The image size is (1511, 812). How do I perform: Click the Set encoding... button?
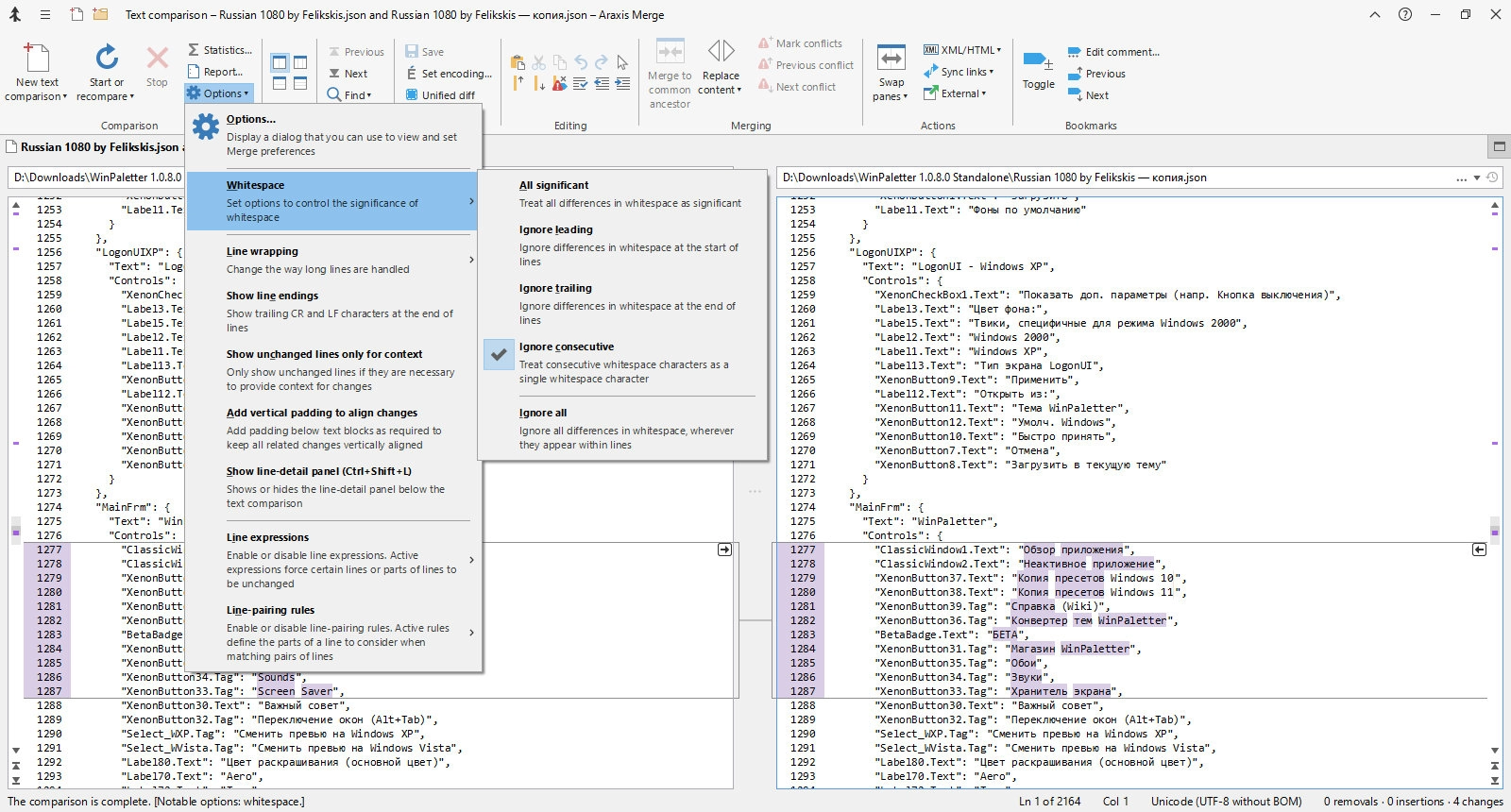[x=450, y=74]
